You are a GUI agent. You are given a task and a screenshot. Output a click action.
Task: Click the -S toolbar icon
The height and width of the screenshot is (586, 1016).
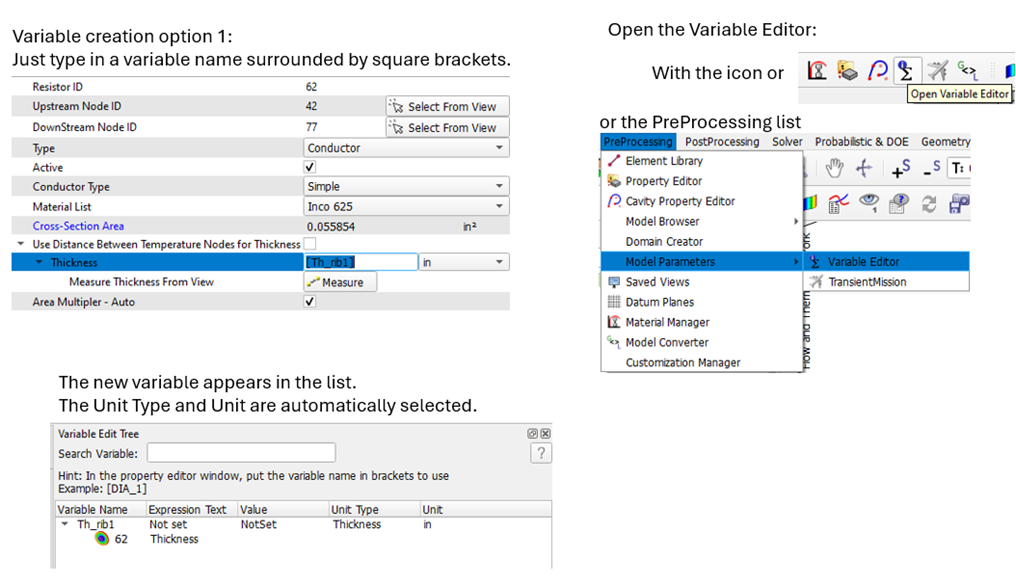point(931,169)
